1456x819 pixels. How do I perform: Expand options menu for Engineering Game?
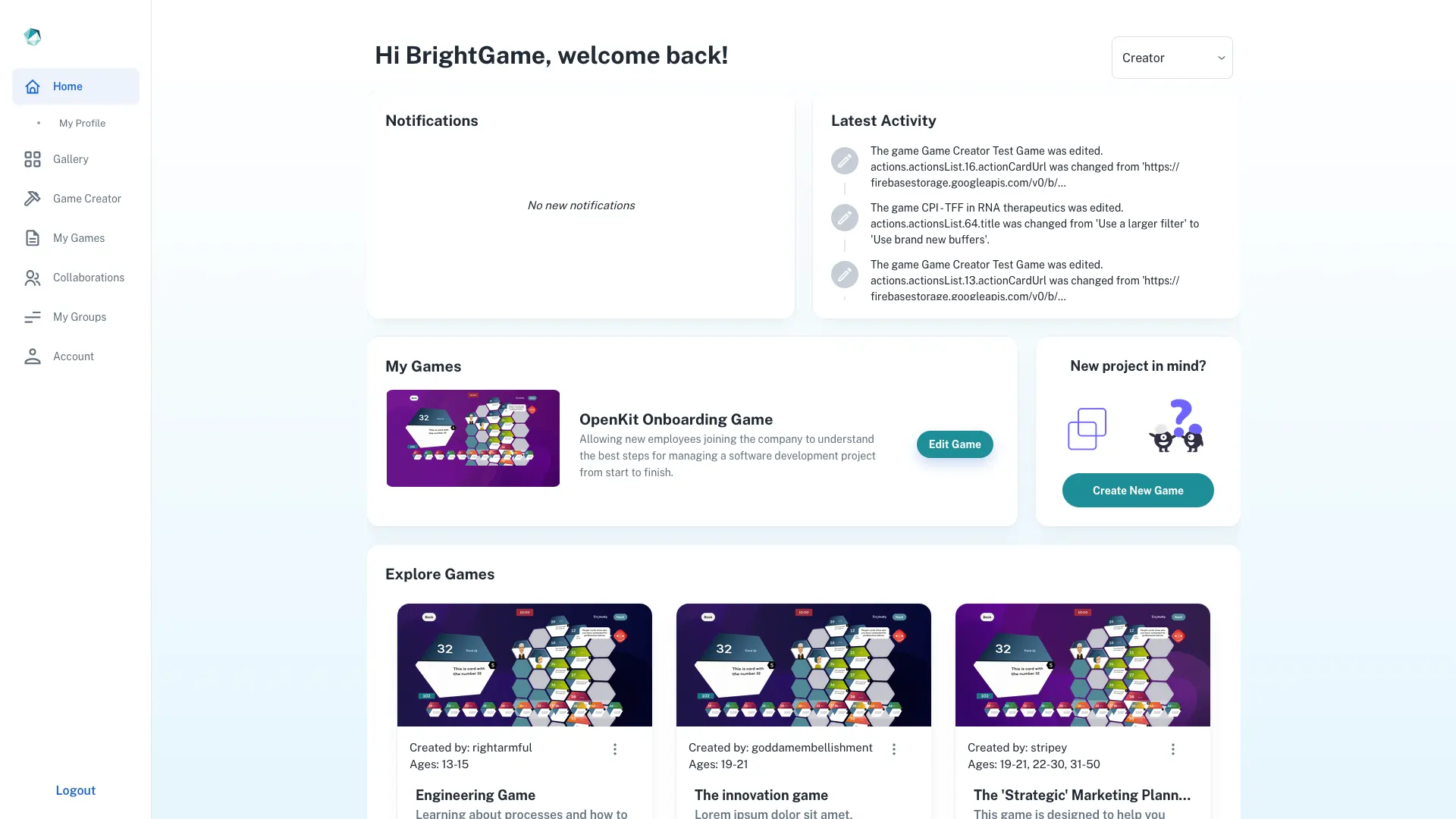[615, 749]
